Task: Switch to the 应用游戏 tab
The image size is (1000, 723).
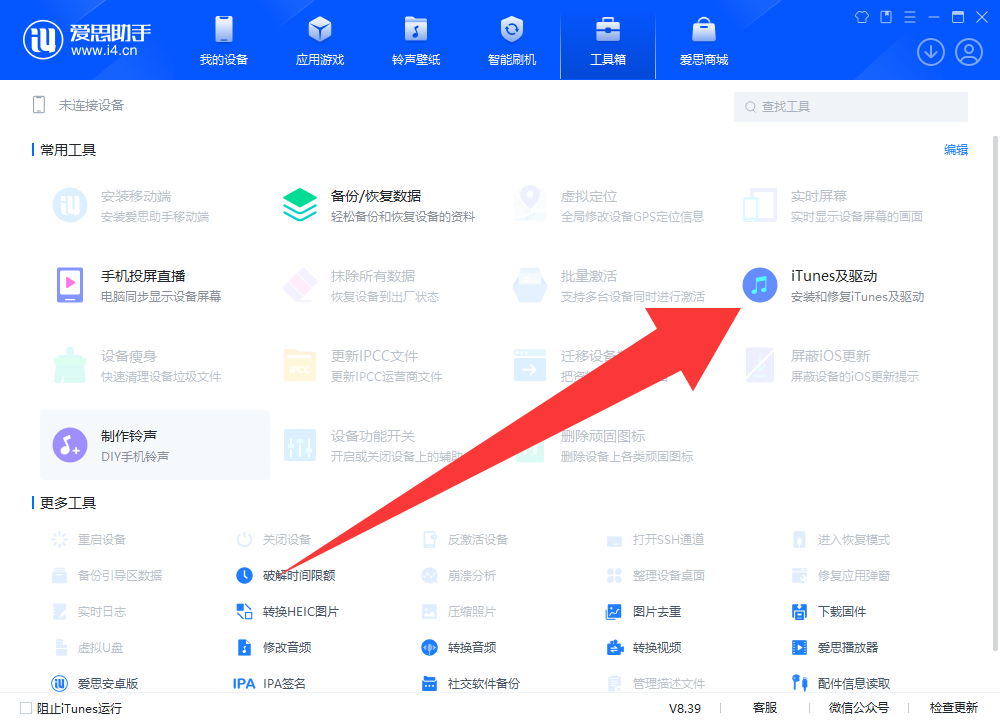Action: click(320, 40)
